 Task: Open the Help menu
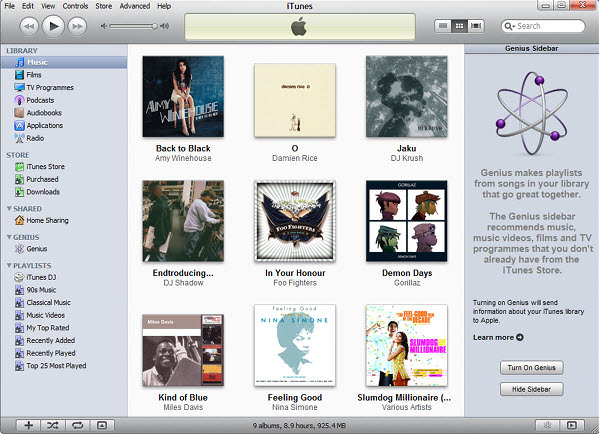click(164, 6)
